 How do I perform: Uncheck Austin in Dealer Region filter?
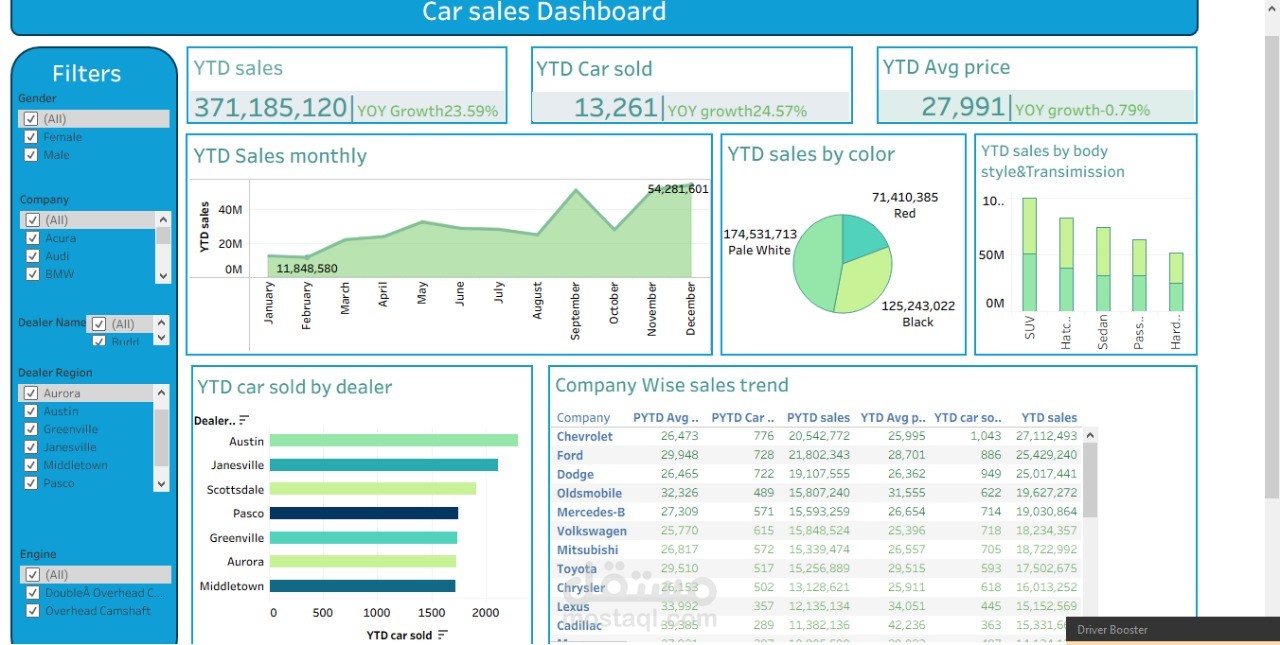pos(32,411)
